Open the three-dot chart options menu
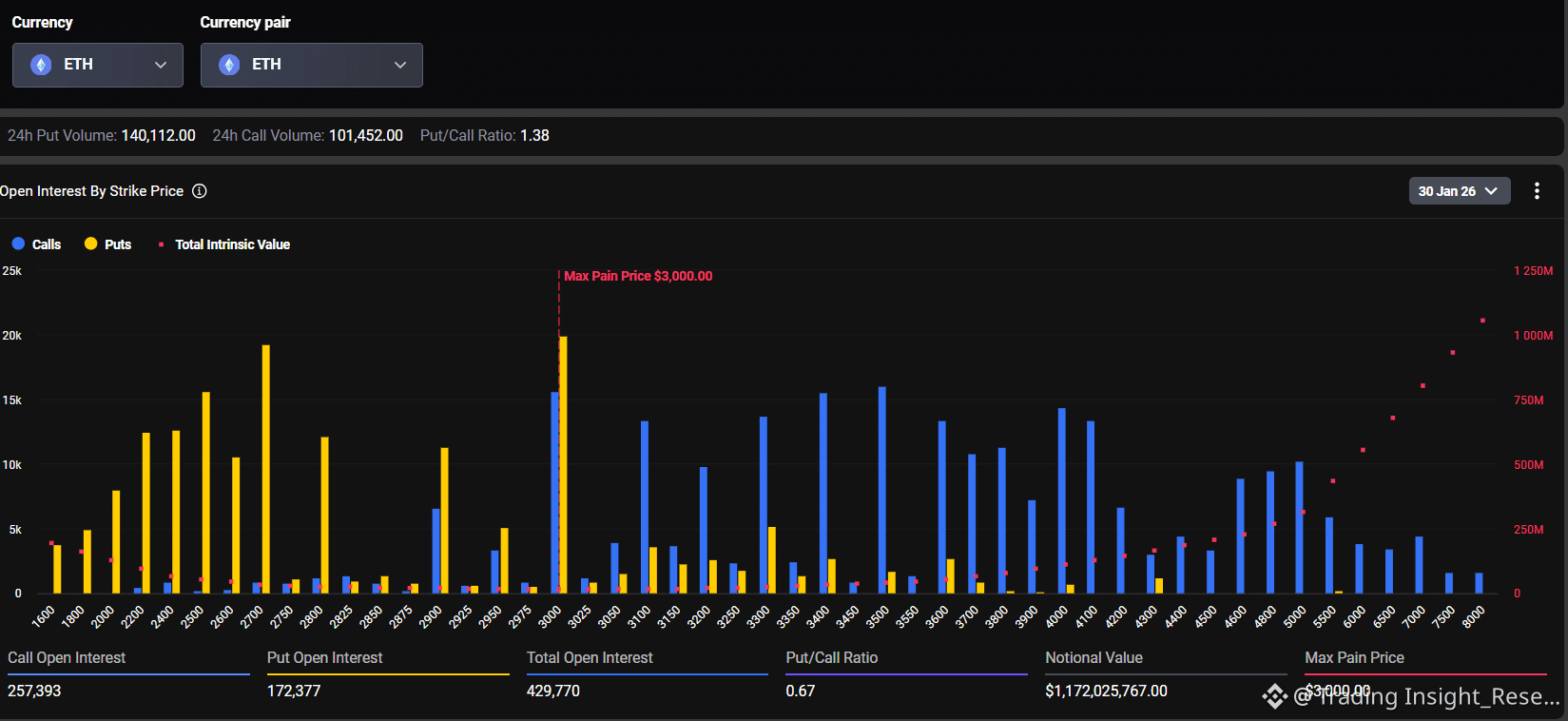The image size is (1568, 721). pos(1537,191)
